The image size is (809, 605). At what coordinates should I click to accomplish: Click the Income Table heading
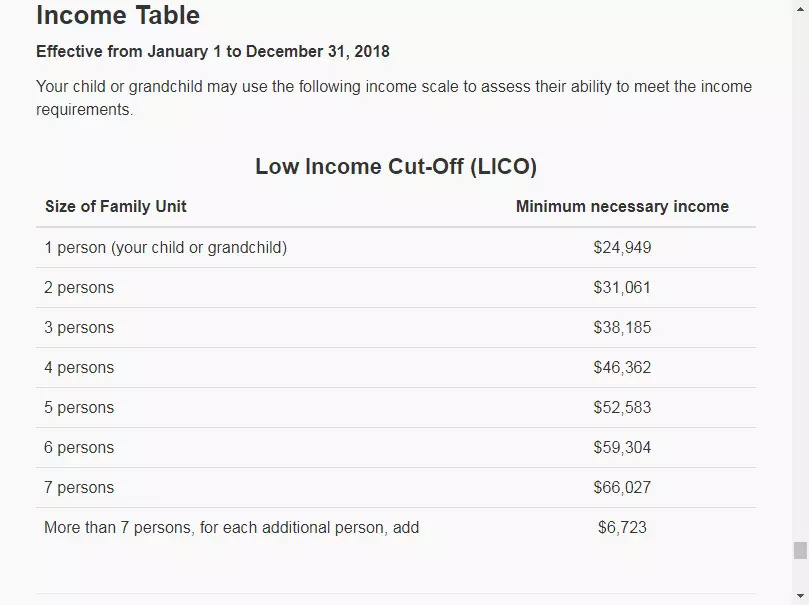(118, 16)
